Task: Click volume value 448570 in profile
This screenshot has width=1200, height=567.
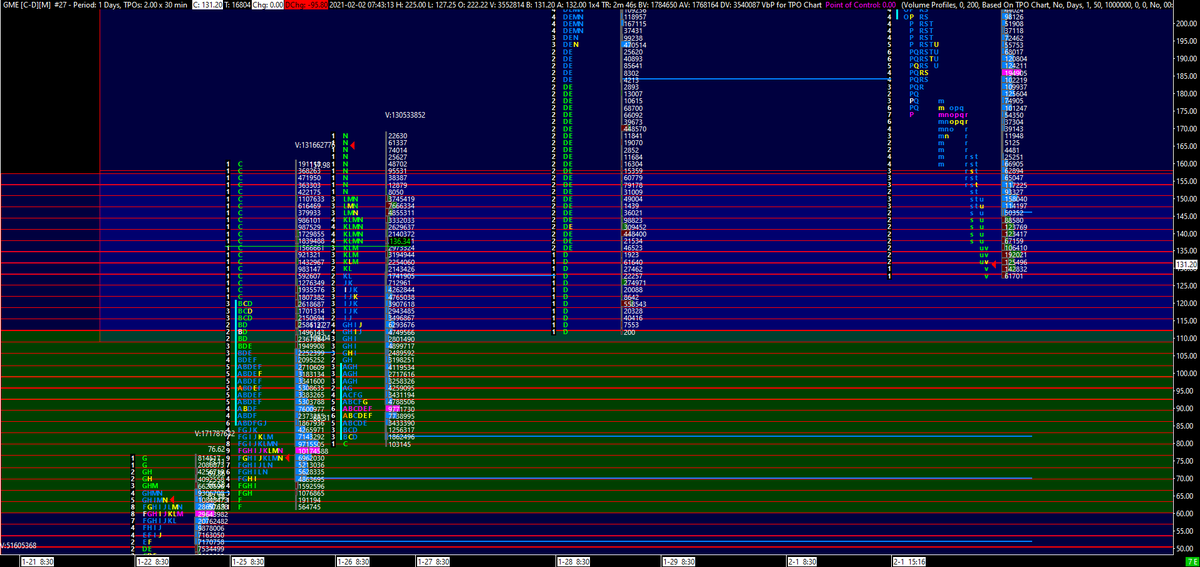Action: point(634,129)
